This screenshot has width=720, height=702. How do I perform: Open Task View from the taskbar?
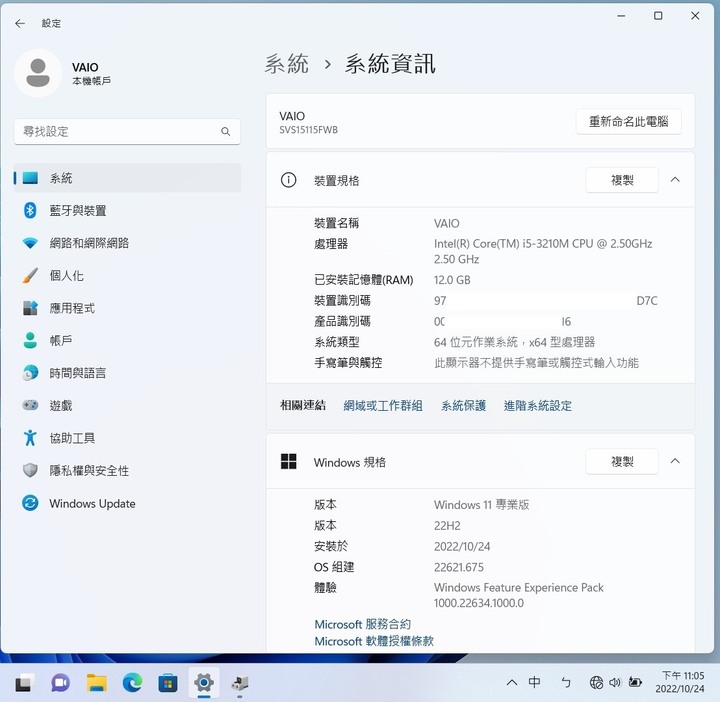[x=25, y=683]
